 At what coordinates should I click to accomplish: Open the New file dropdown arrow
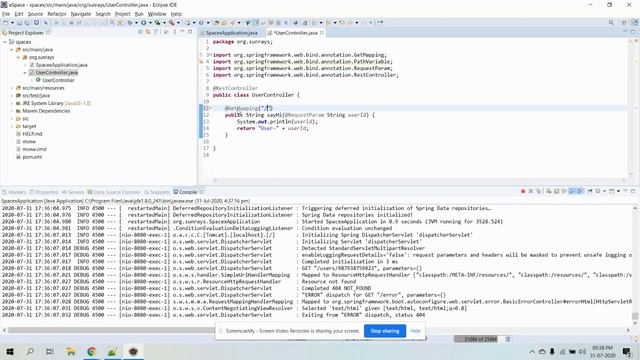[12, 23]
